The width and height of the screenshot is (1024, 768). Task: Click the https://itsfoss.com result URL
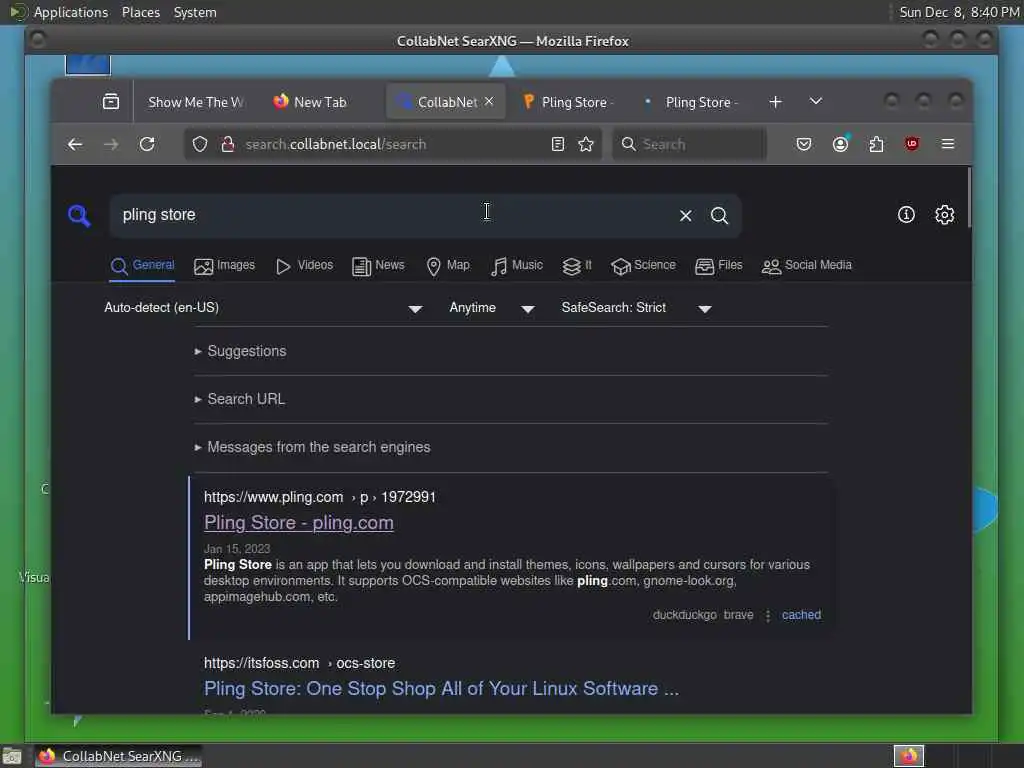pos(299,664)
